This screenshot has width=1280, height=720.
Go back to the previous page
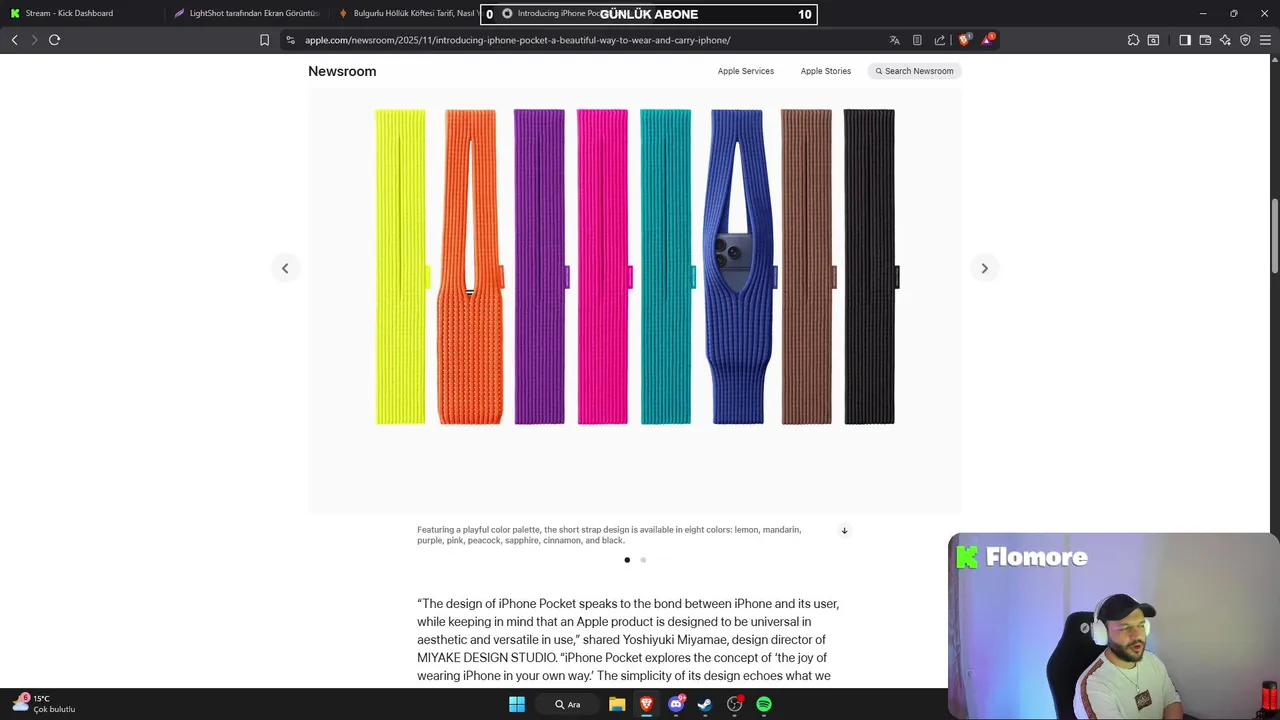14,40
